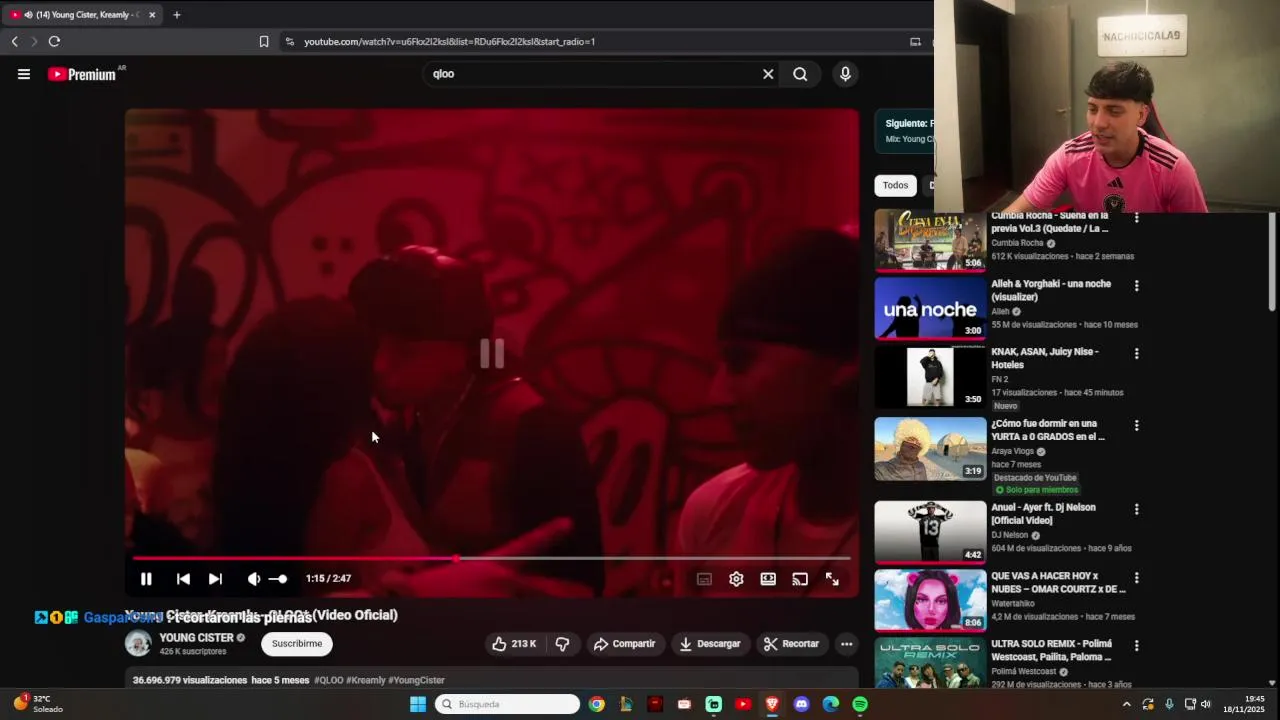Open the YURTA a 0 GRADOS video title
The height and width of the screenshot is (720, 1280).
coord(1048,430)
